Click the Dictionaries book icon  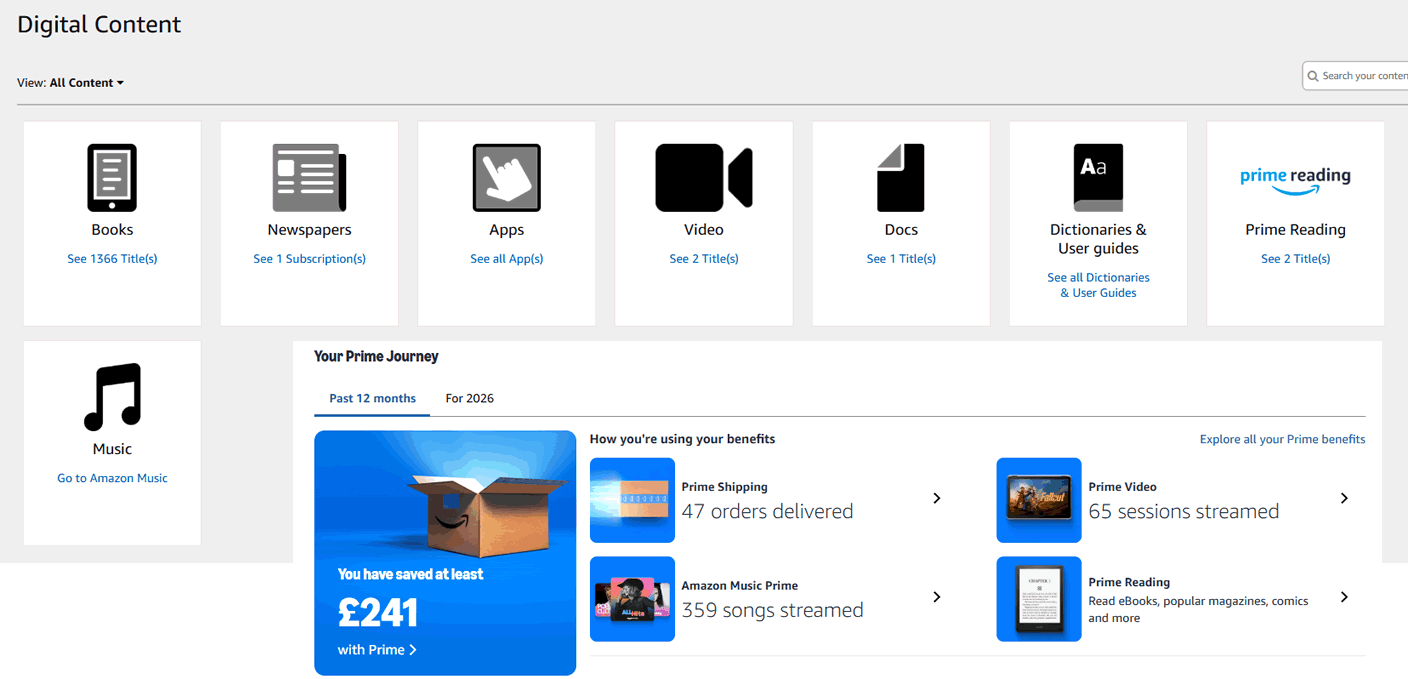point(1098,178)
